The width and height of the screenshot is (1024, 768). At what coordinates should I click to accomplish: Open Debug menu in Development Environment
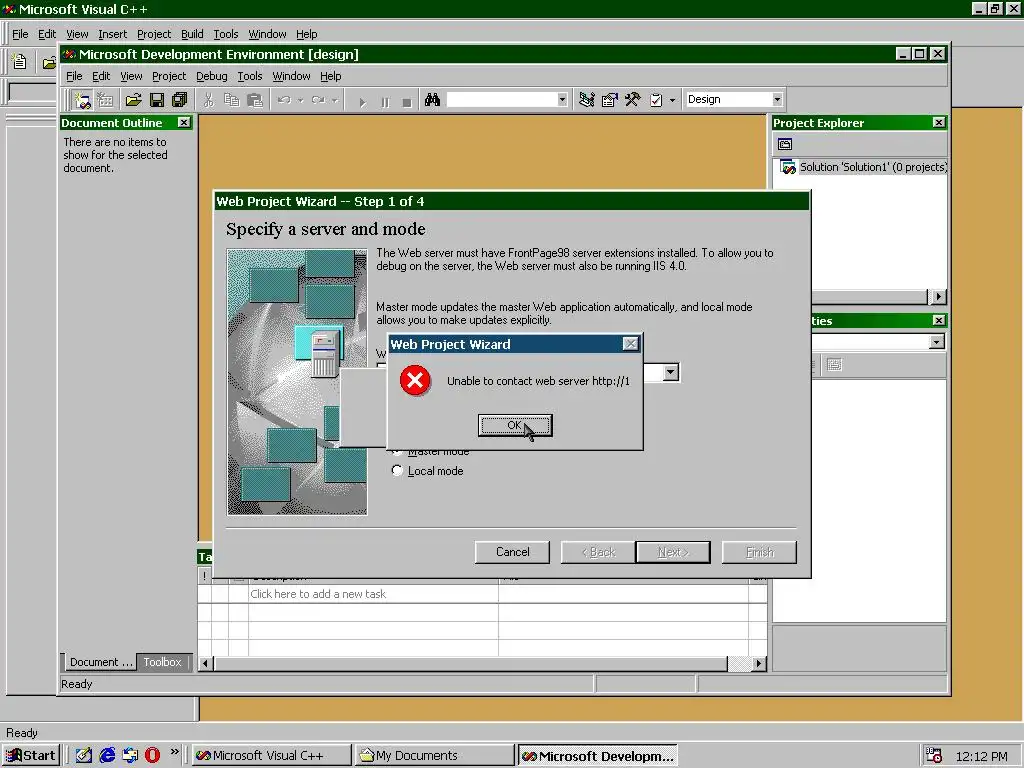[x=212, y=76]
